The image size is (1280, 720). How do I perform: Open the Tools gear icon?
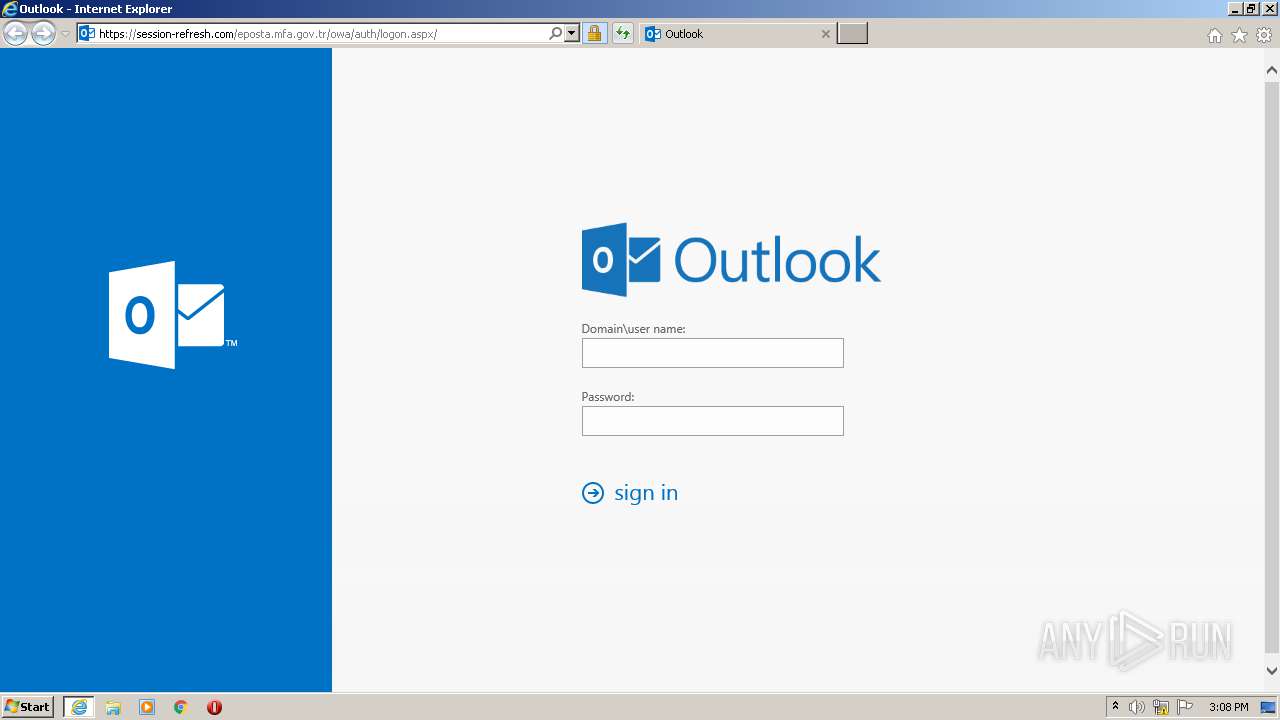pos(1264,35)
